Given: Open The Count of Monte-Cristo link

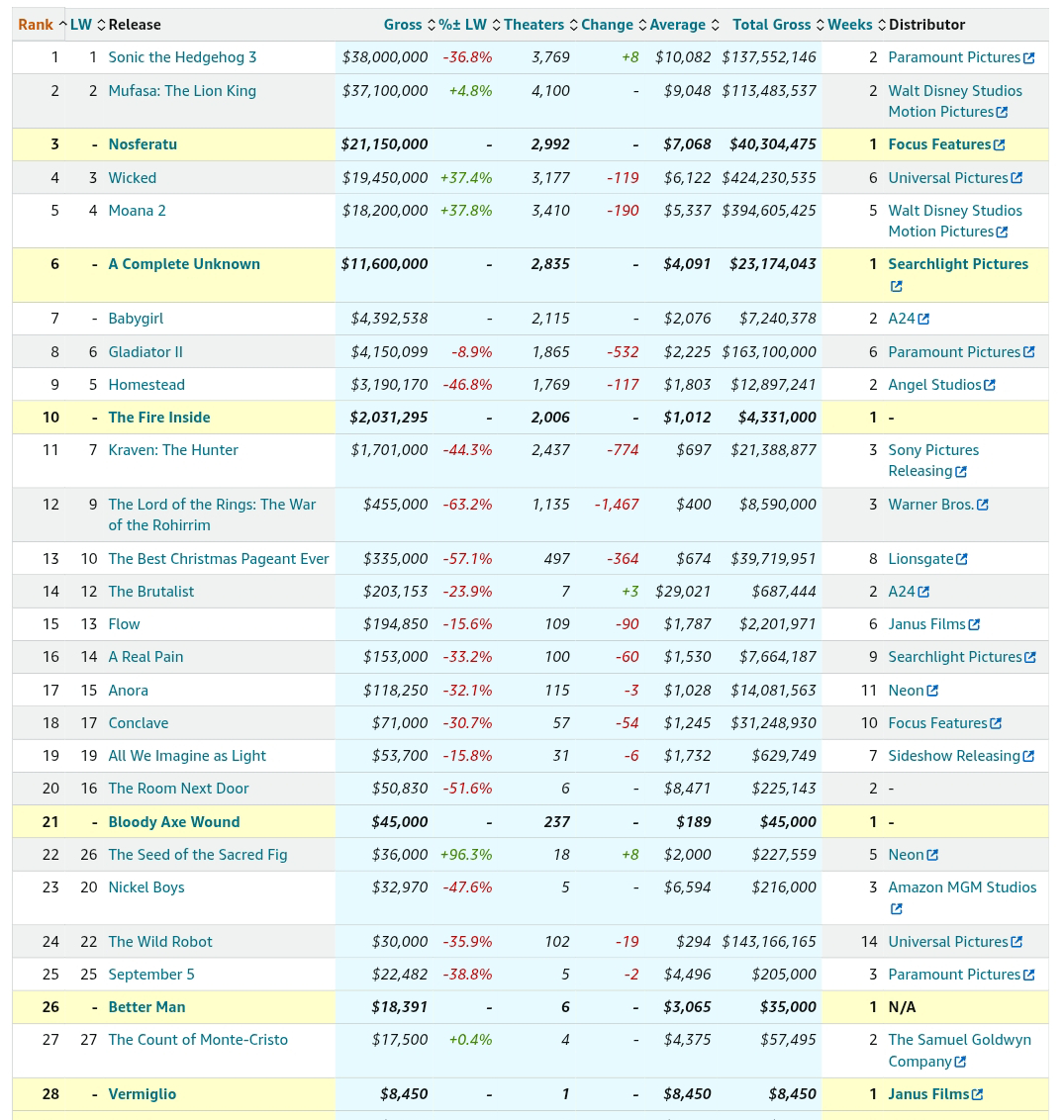Looking at the screenshot, I should (x=198, y=1041).
